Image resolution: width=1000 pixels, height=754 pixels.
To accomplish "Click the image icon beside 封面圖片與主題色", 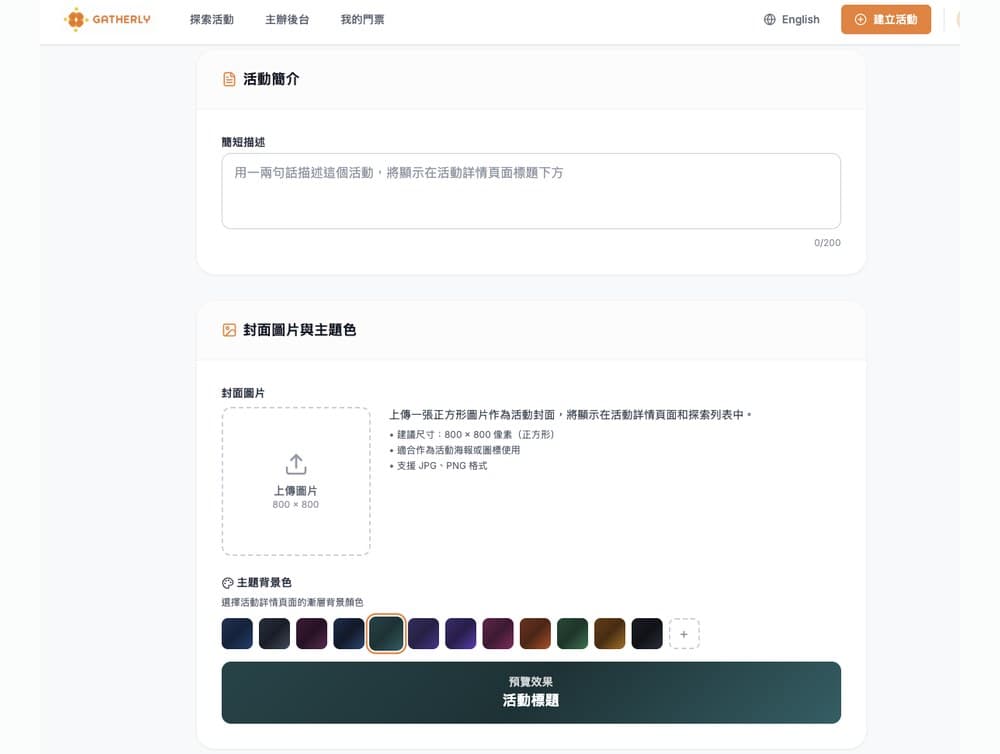I will click(x=229, y=330).
